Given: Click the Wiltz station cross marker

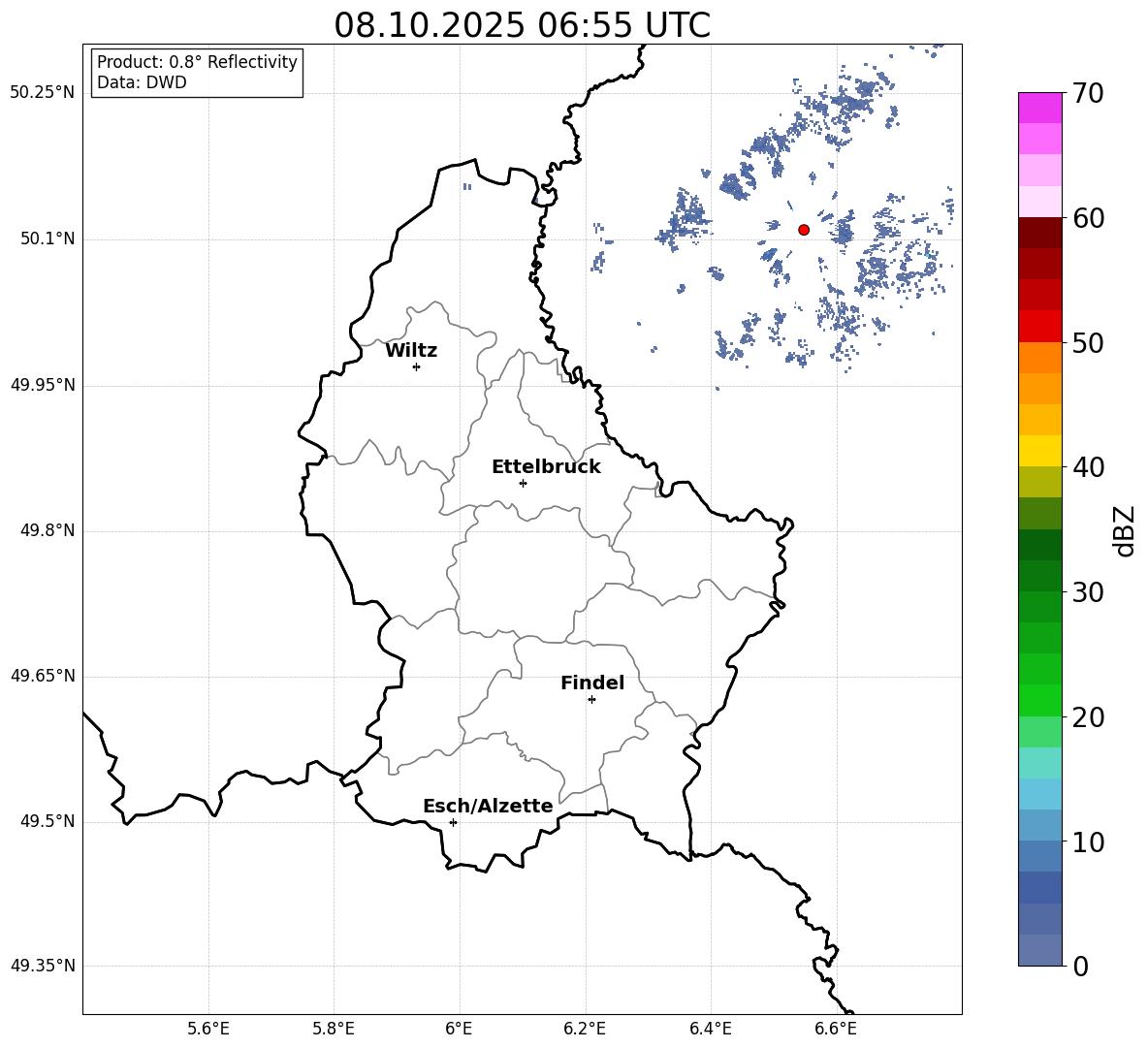Looking at the screenshot, I should point(417,367).
